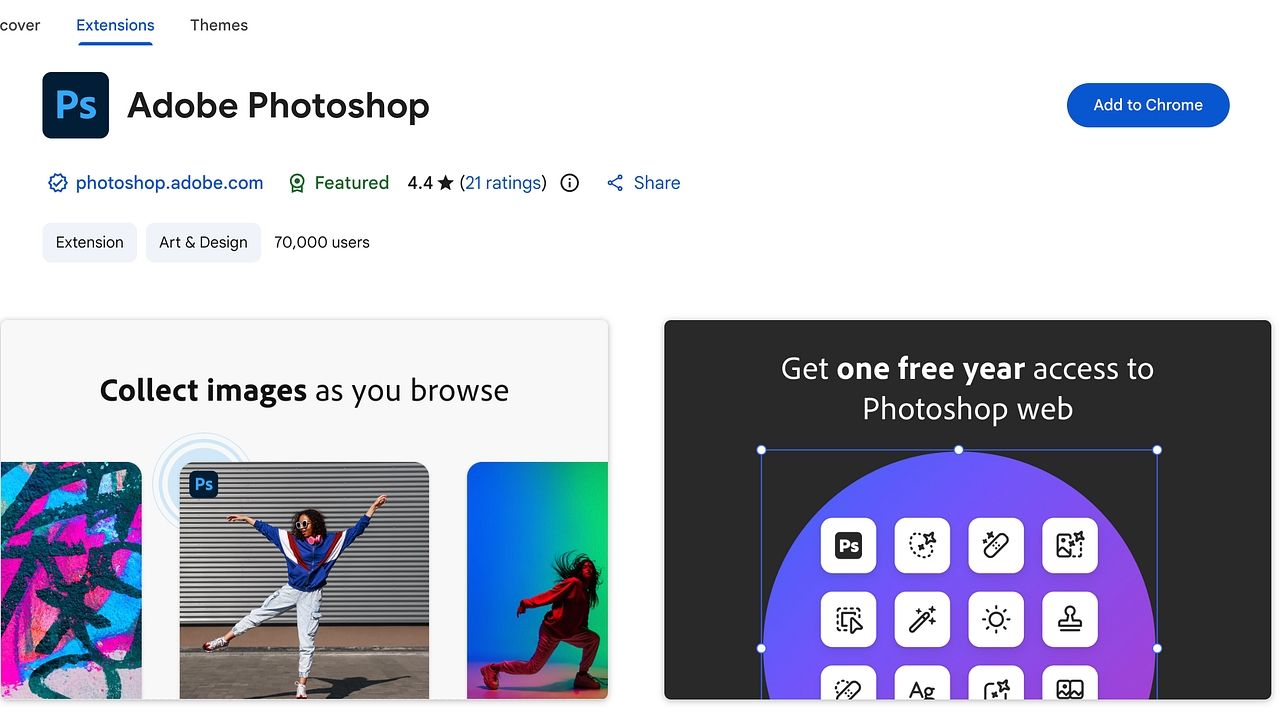
Task: Click the Featured badge icon
Action: coord(297,183)
